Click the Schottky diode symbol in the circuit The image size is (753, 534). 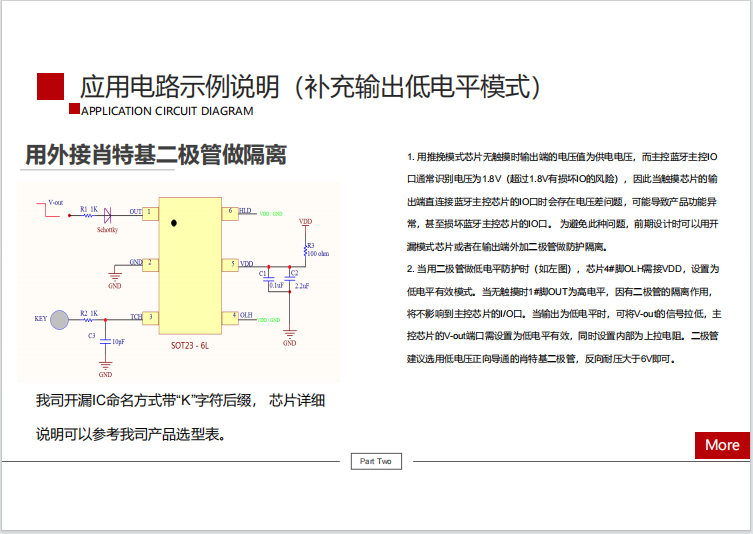pos(109,213)
